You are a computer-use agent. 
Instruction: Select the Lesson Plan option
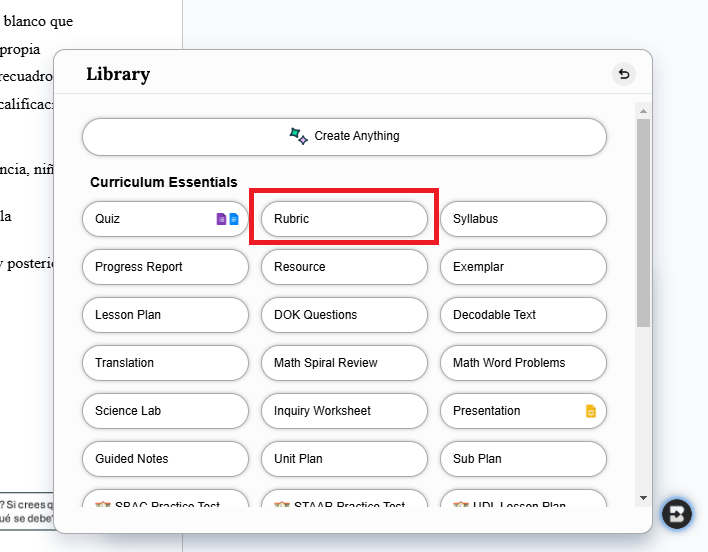pos(165,315)
